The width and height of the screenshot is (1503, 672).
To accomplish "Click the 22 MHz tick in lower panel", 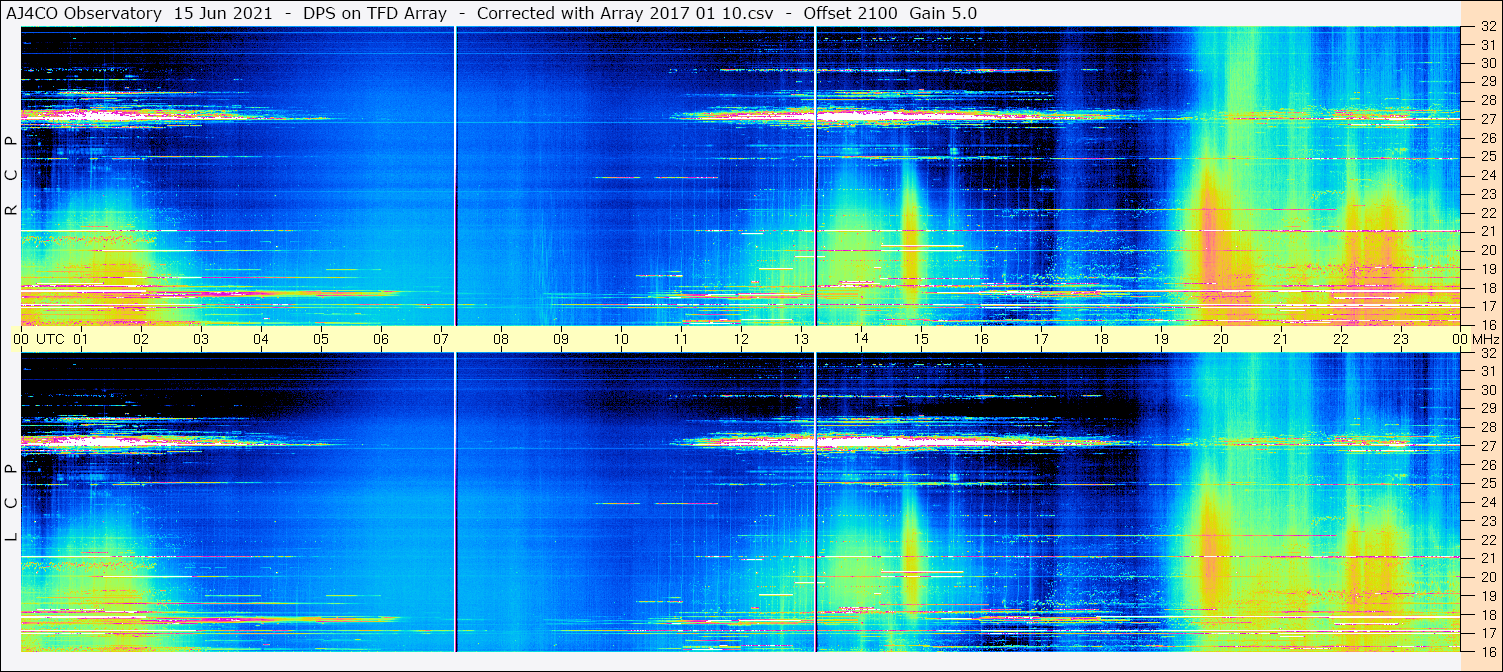I will 1487,540.
